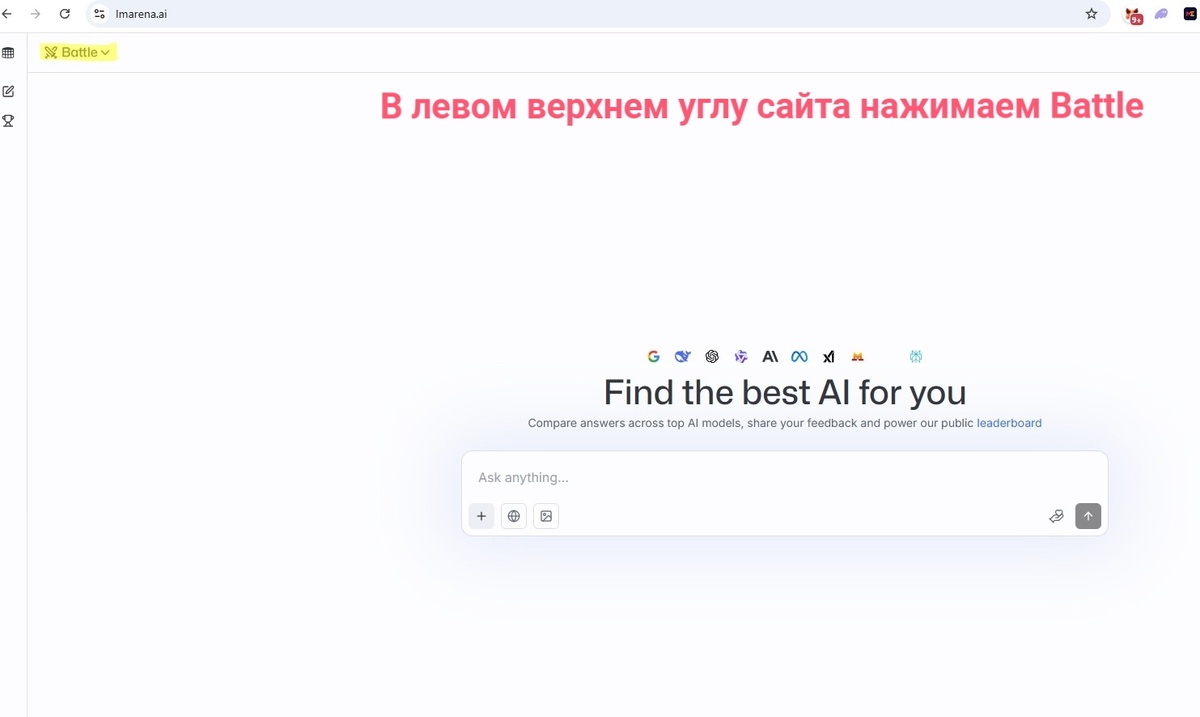Click the light teal model logo
1200x717 pixels.
point(916,356)
